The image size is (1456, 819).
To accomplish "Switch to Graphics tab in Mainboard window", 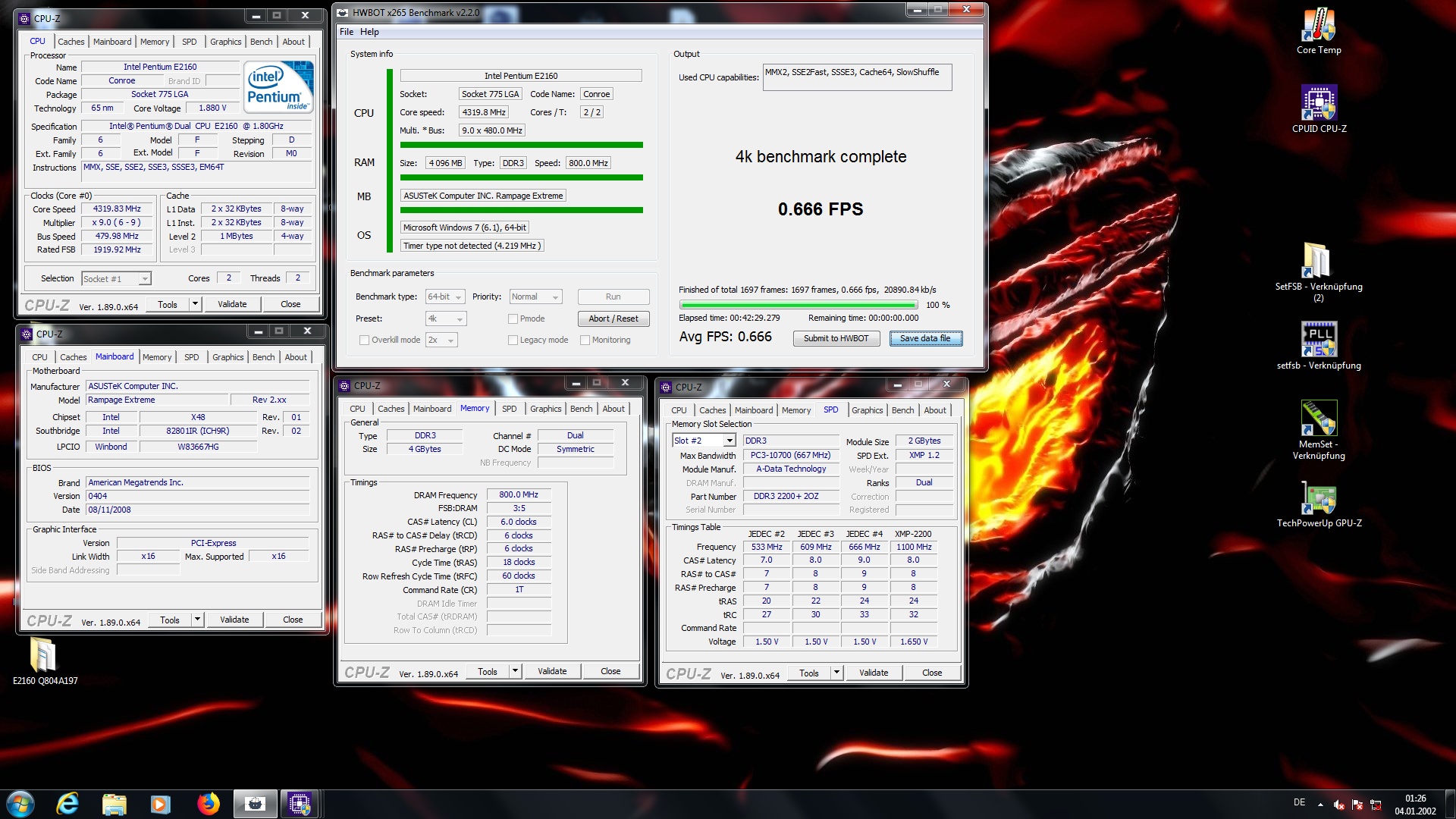I will (x=228, y=357).
